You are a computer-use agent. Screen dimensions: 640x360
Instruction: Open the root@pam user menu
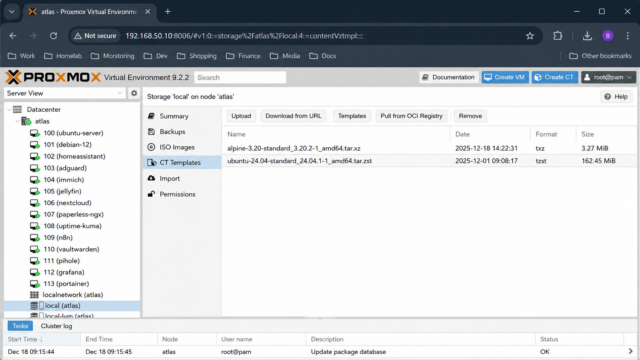(608, 77)
